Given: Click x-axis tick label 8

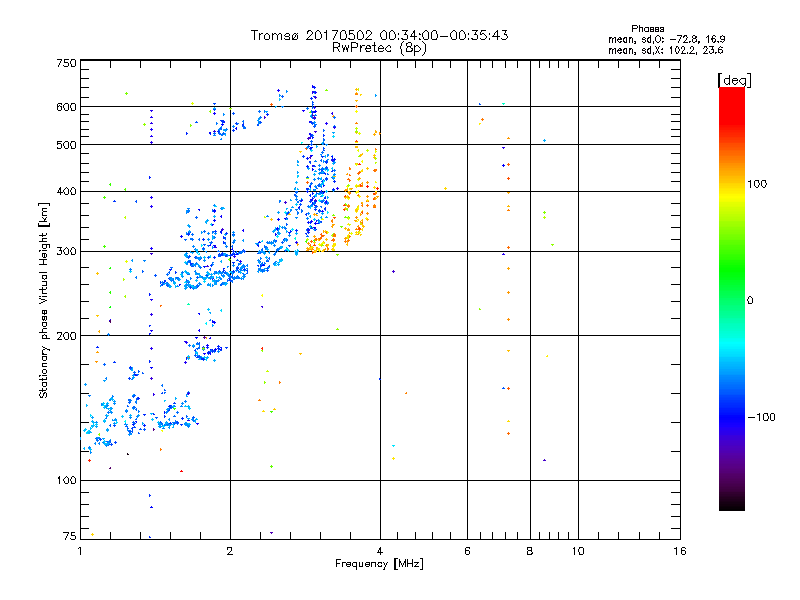Looking at the screenshot, I should 530,551.
